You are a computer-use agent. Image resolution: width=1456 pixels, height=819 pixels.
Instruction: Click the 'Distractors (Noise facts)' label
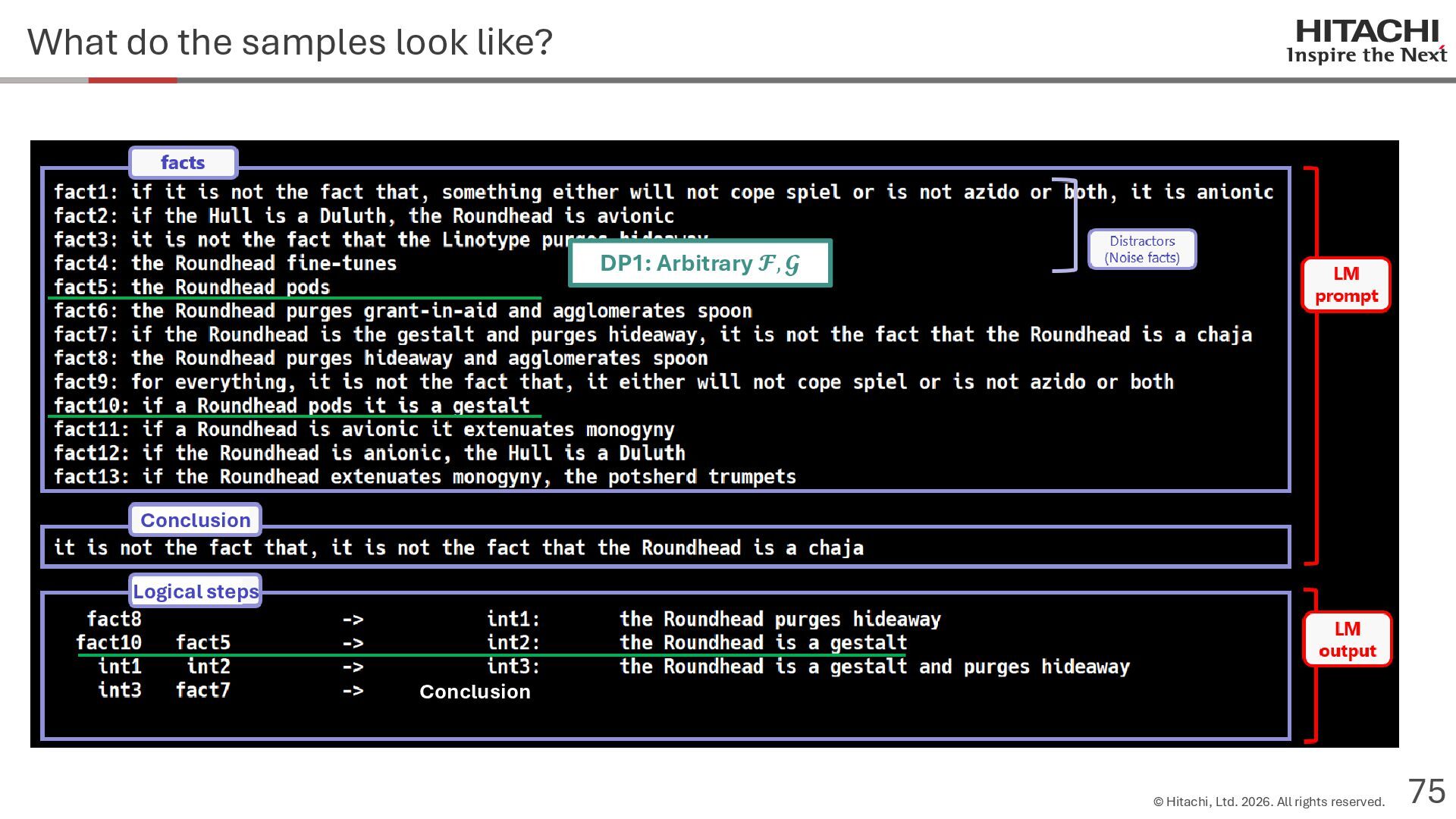click(x=1141, y=249)
